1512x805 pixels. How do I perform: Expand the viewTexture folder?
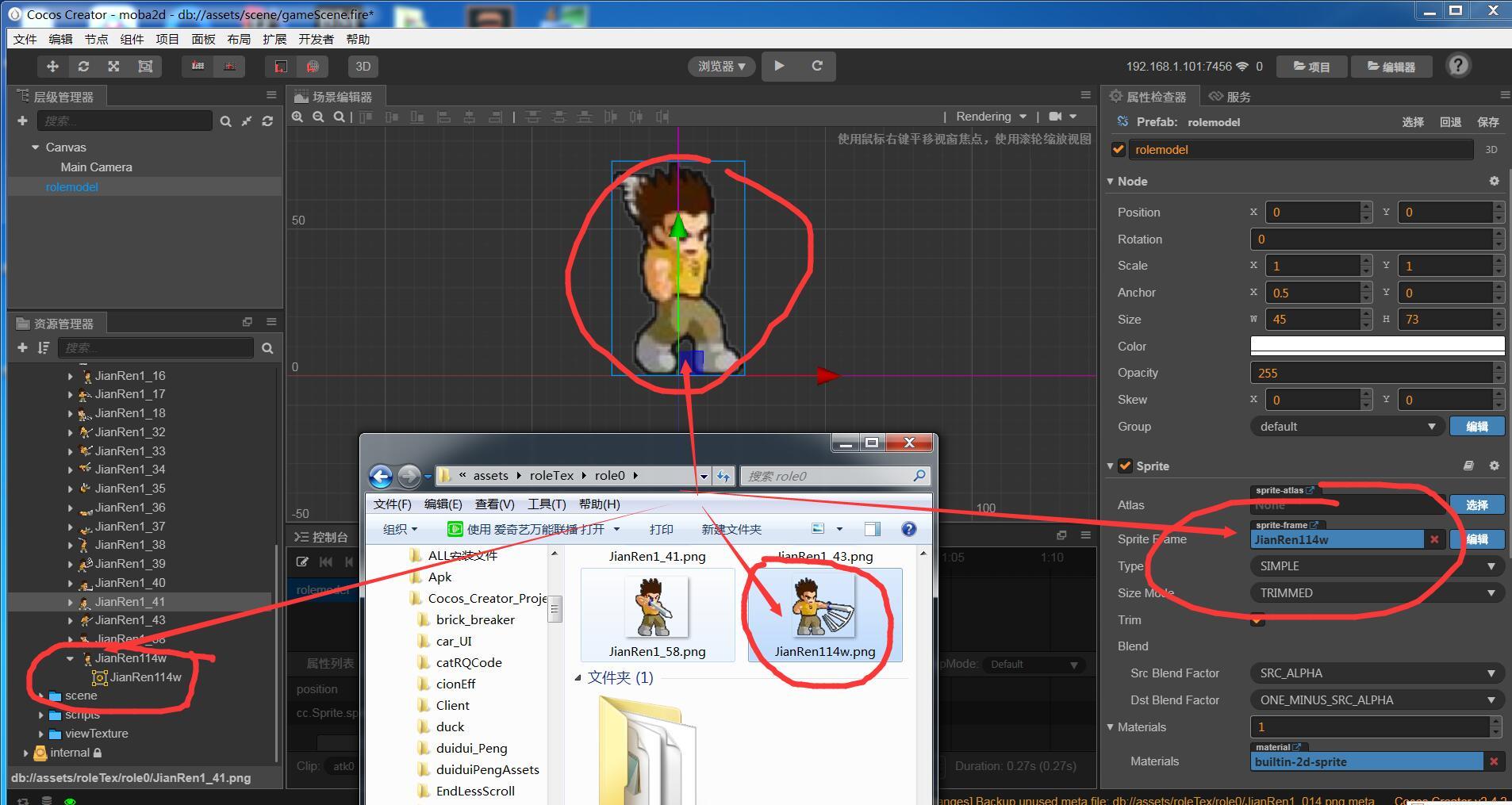(41, 734)
